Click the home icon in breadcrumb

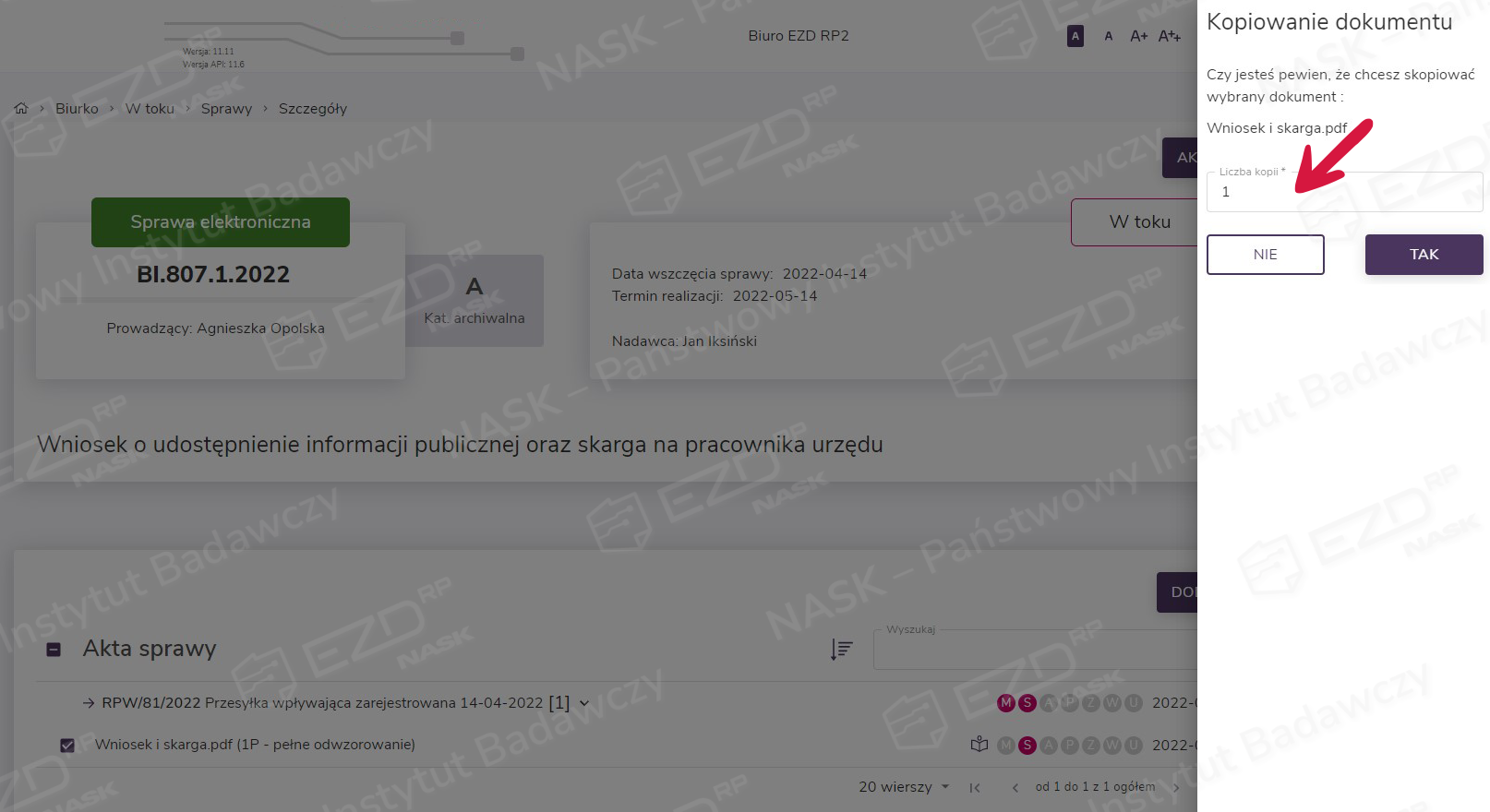pyautogui.click(x=21, y=109)
